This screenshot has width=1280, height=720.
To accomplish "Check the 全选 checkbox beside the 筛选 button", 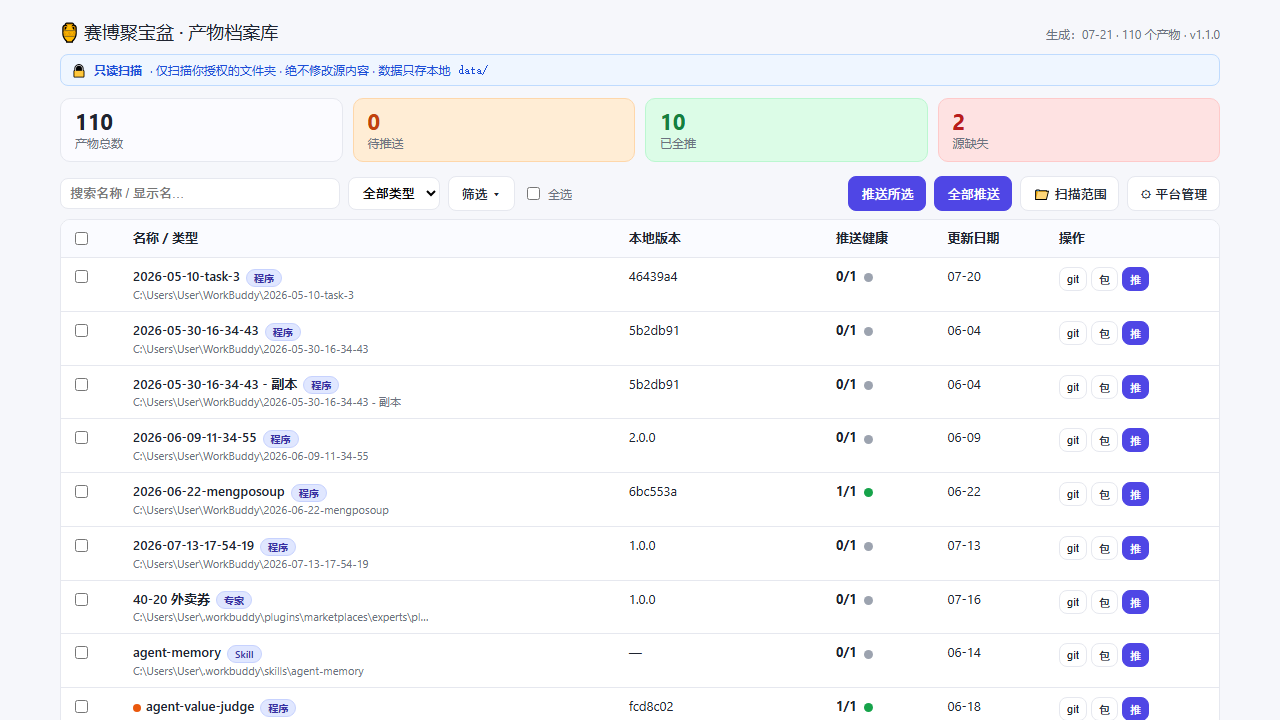I will pyautogui.click(x=534, y=194).
